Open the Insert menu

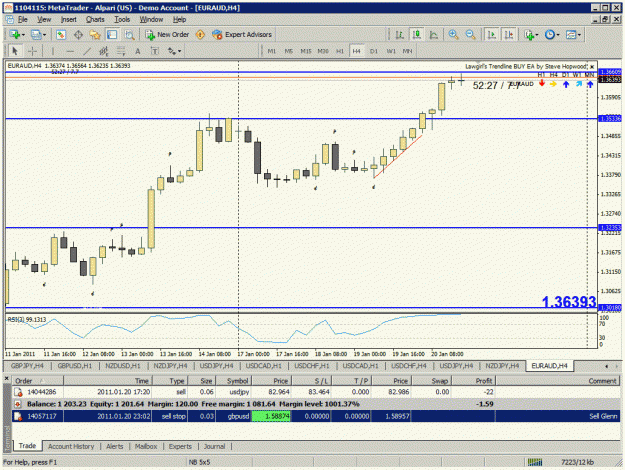click(x=69, y=19)
